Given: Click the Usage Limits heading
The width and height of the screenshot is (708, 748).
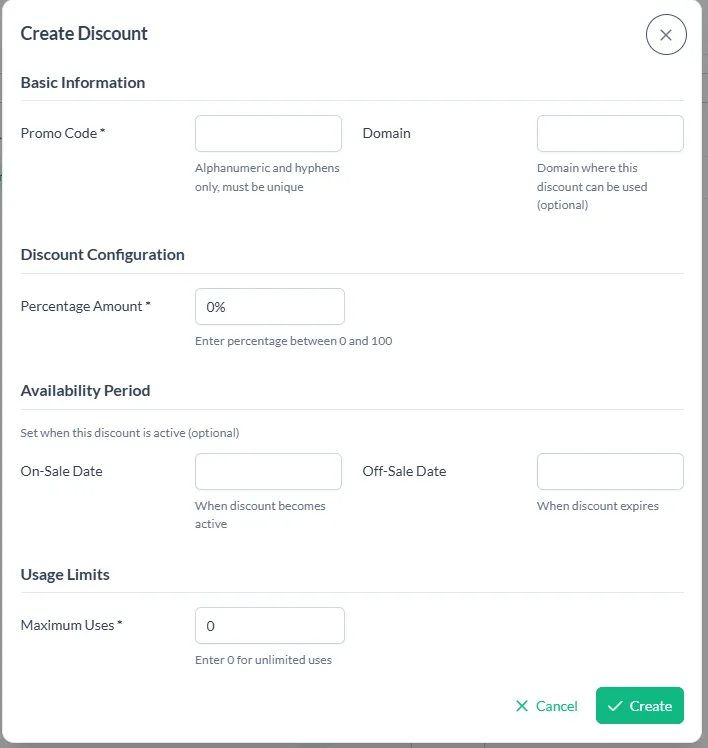Looking at the screenshot, I should [65, 574].
